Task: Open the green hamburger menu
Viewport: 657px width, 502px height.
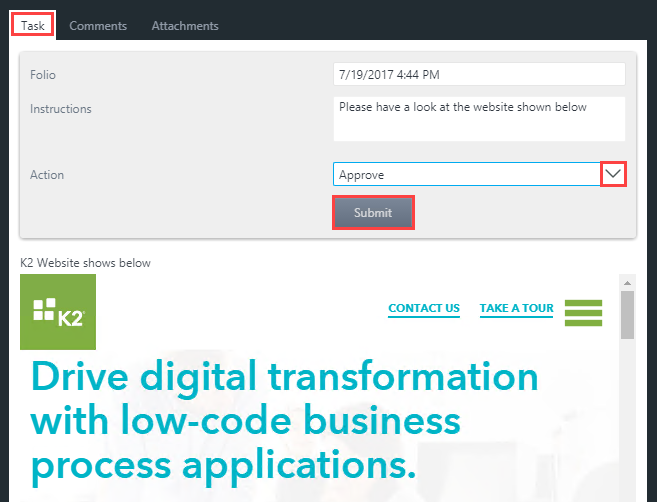Action: (x=583, y=313)
